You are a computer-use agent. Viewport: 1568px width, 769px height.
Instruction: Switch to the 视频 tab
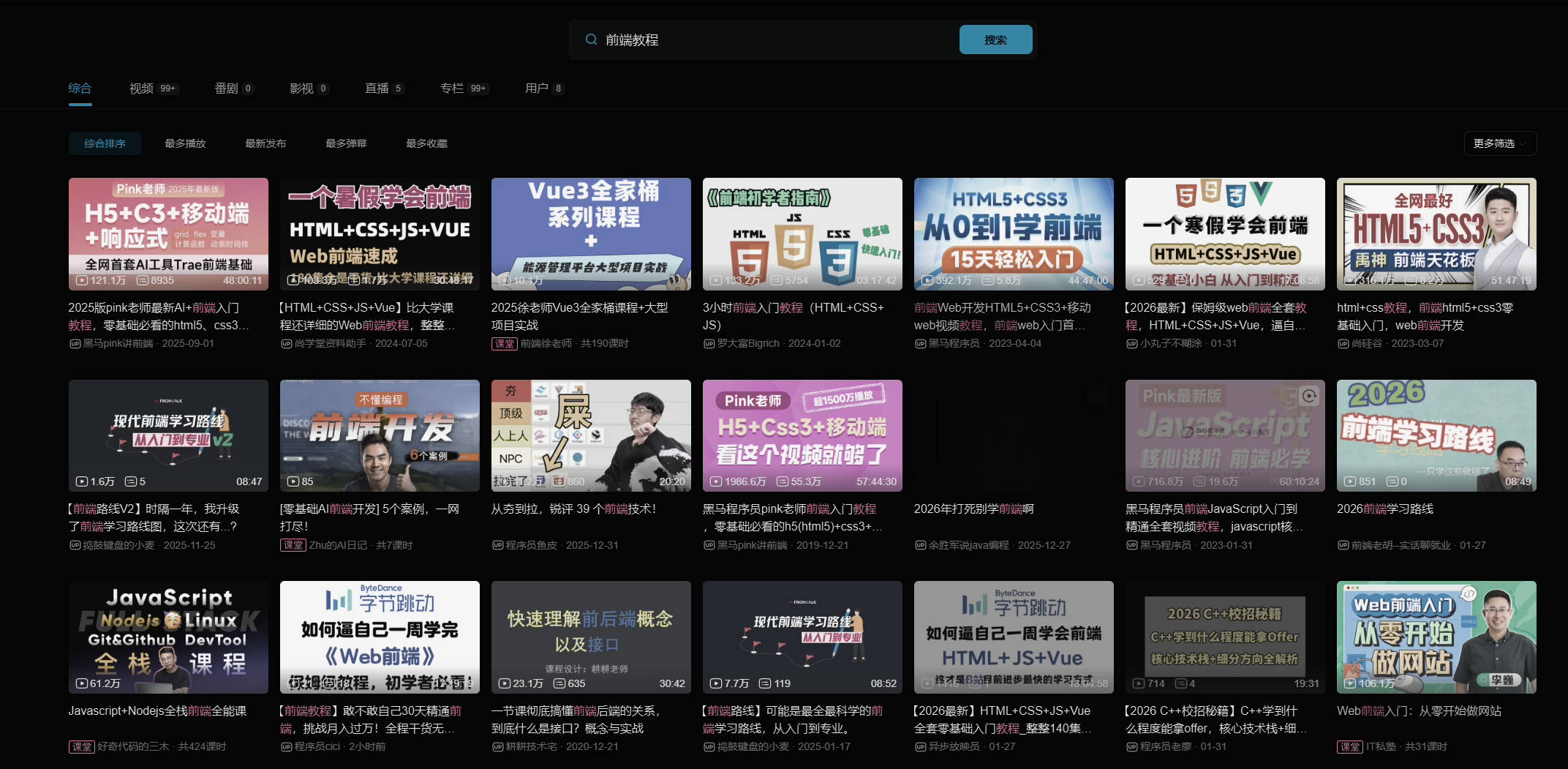(x=141, y=89)
